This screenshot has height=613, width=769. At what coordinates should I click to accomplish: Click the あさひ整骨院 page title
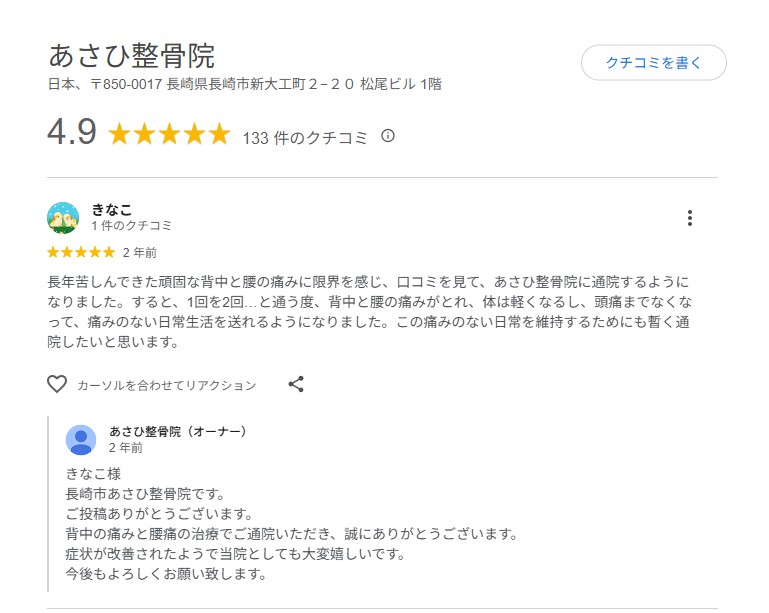coord(131,55)
